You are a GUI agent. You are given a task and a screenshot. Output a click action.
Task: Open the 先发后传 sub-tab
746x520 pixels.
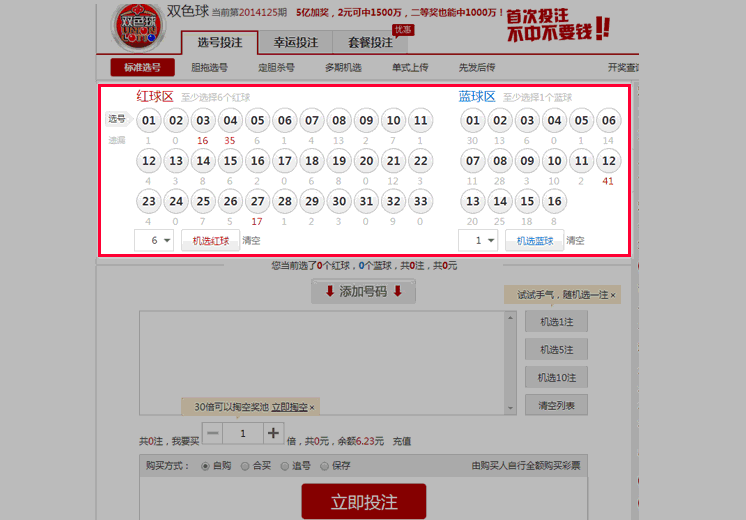[x=477, y=68]
